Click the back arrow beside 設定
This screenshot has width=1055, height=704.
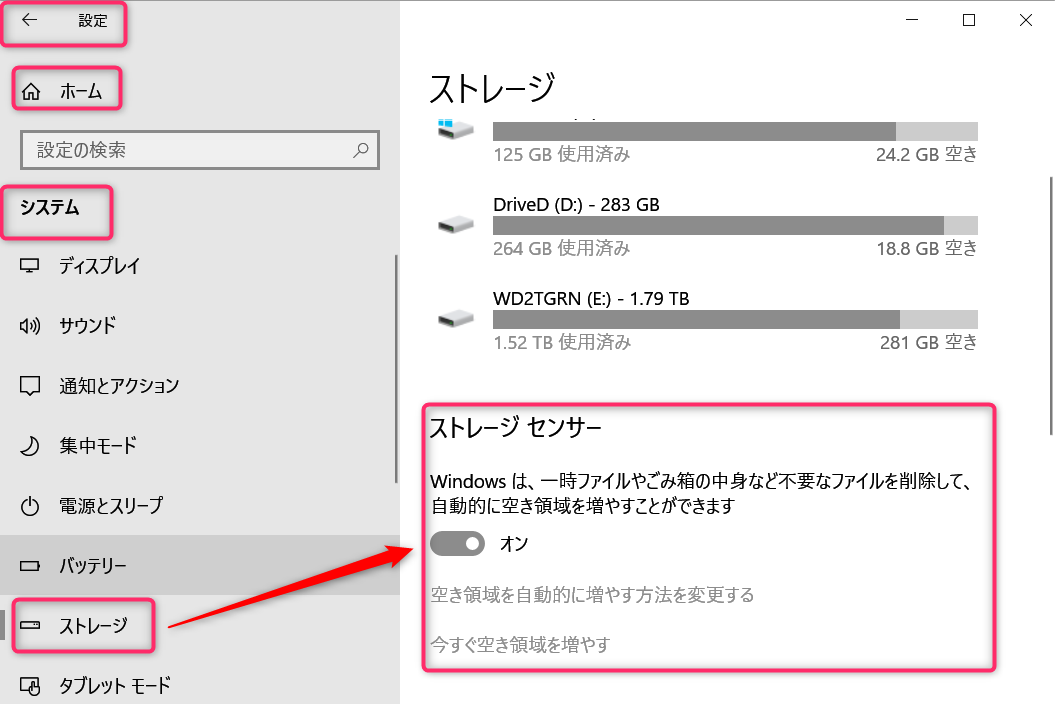(x=29, y=20)
